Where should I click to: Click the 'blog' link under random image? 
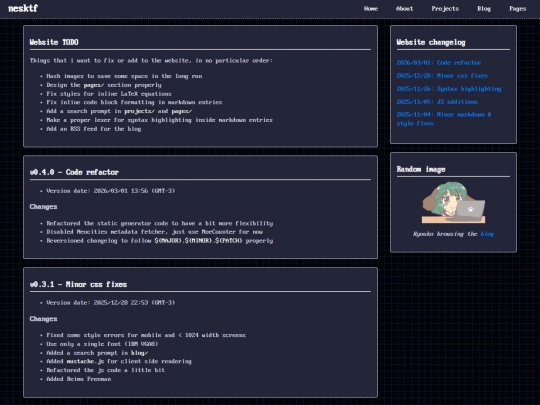click(487, 234)
